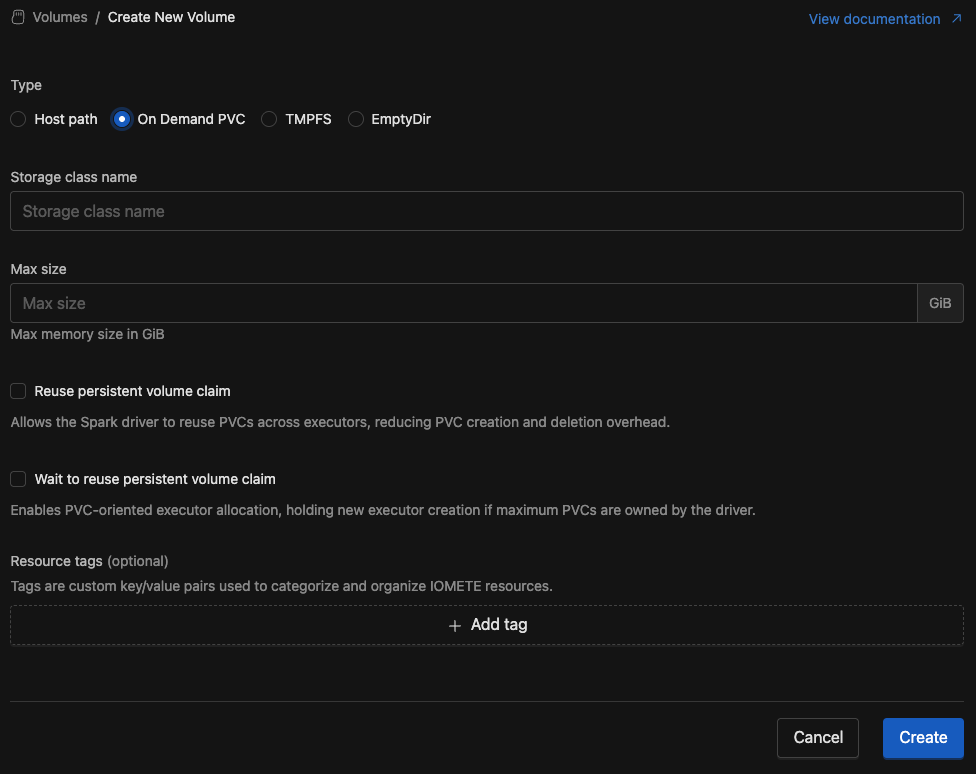Focus the Storage class name input field
The height and width of the screenshot is (774, 976).
(x=487, y=211)
